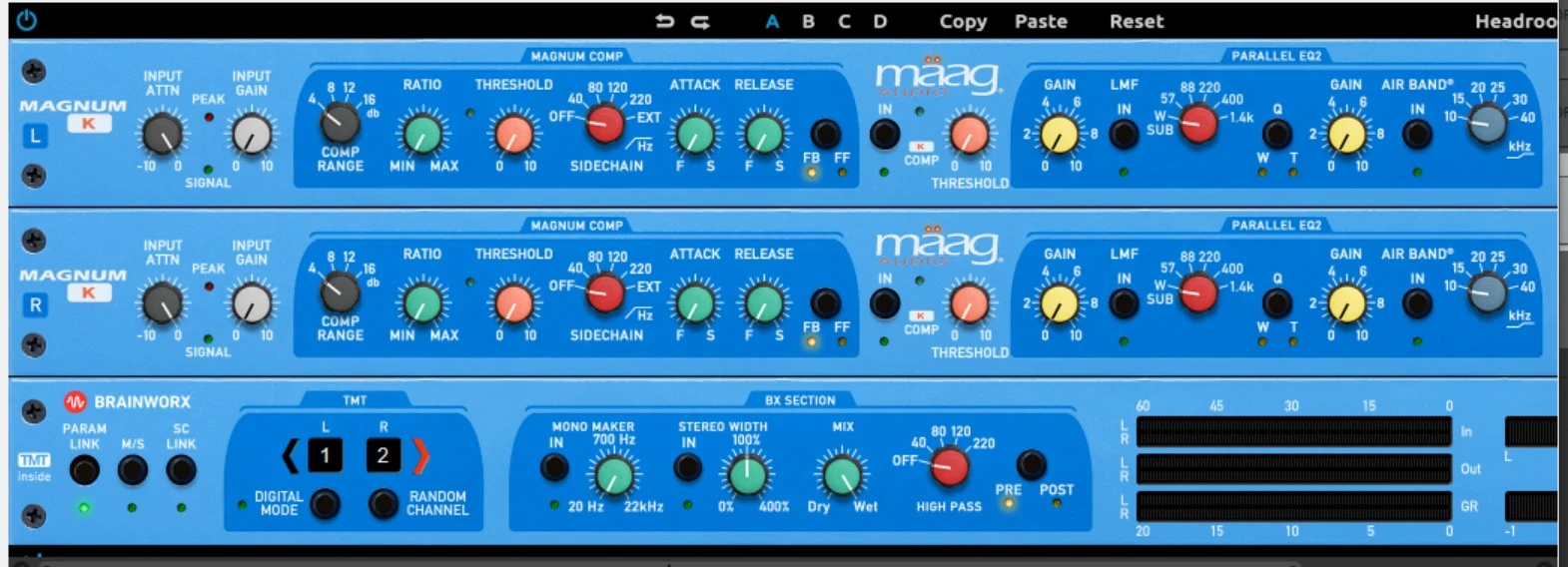Toggle the Maag IN button on R channel
This screenshot has height=567, width=1568.
(x=885, y=303)
